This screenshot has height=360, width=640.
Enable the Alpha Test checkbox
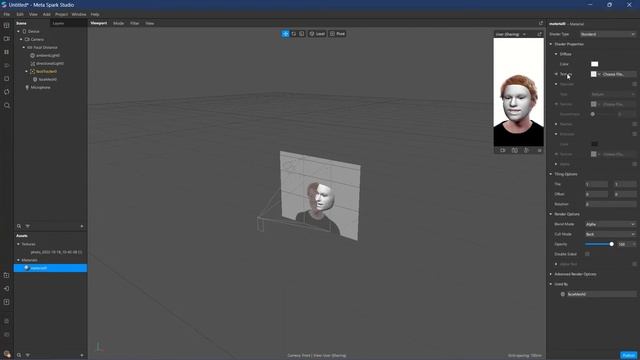tap(634, 264)
